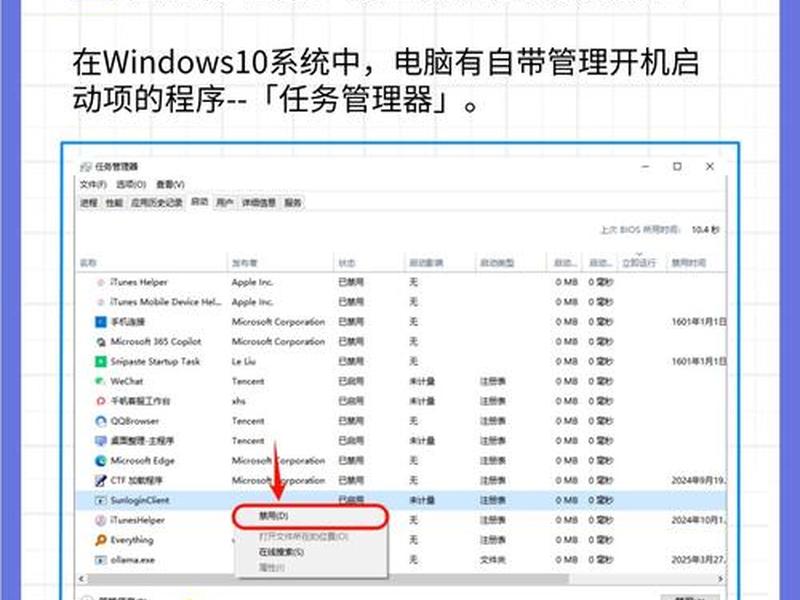Select the Everything name text
Screen dimensions: 800x600
point(132,540)
